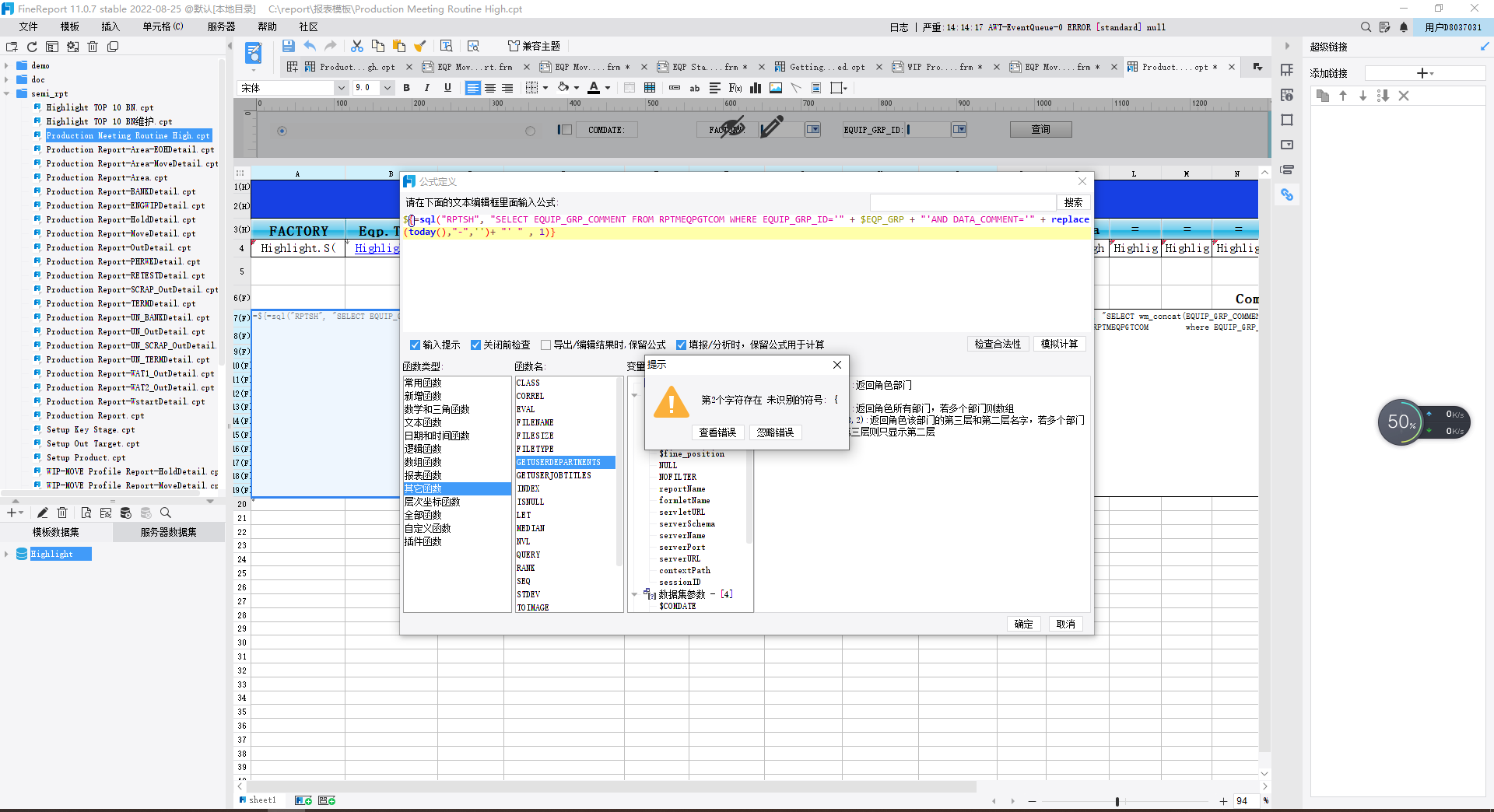Click the Save icon in the main toolbar
1494x812 pixels.
point(288,46)
